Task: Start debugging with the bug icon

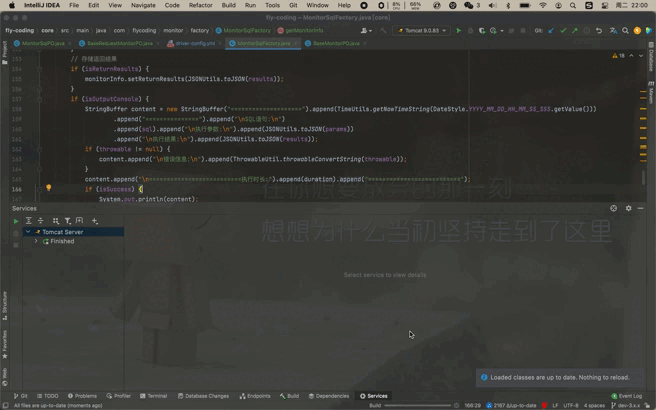Action: (x=470, y=31)
